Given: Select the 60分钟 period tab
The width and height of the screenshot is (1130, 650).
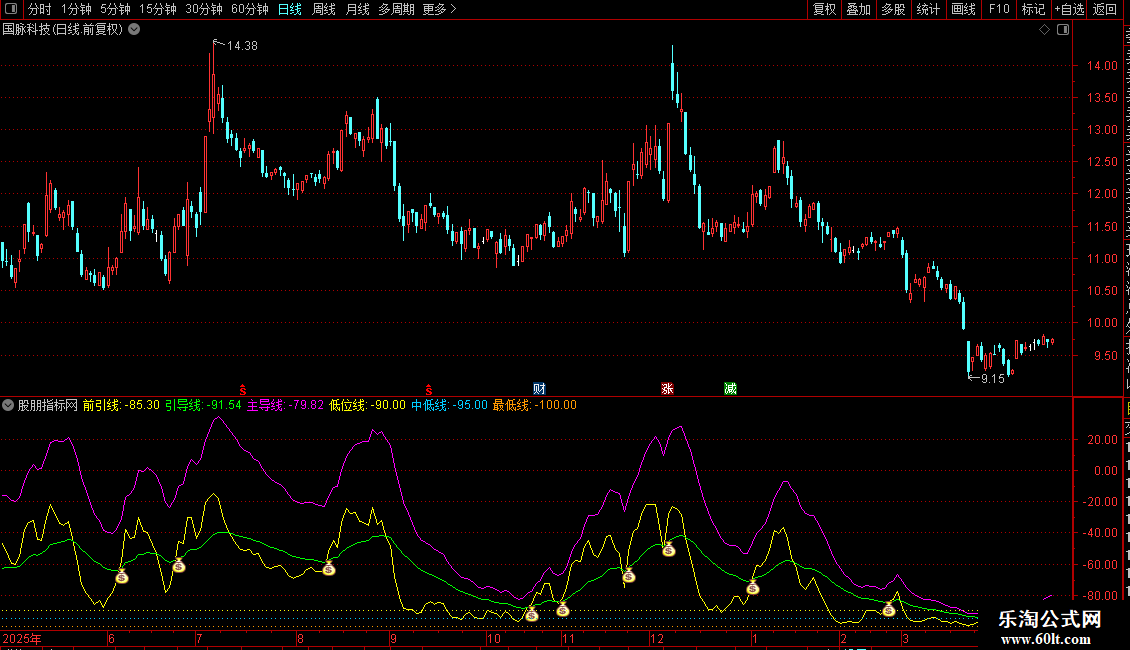Looking at the screenshot, I should click(x=250, y=9).
